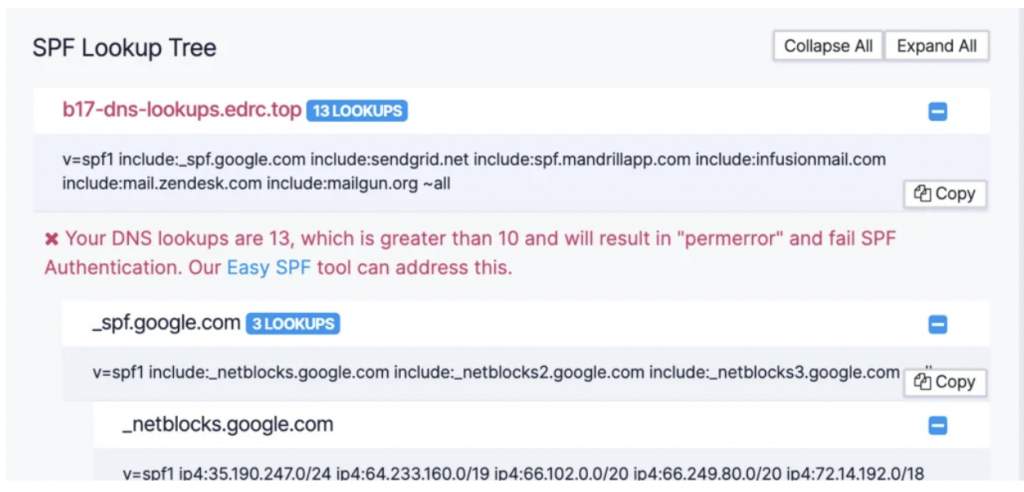Click the white b17-dns-lookups.edrc.top header bar
The height and width of the screenshot is (492, 1024).
click(511, 111)
